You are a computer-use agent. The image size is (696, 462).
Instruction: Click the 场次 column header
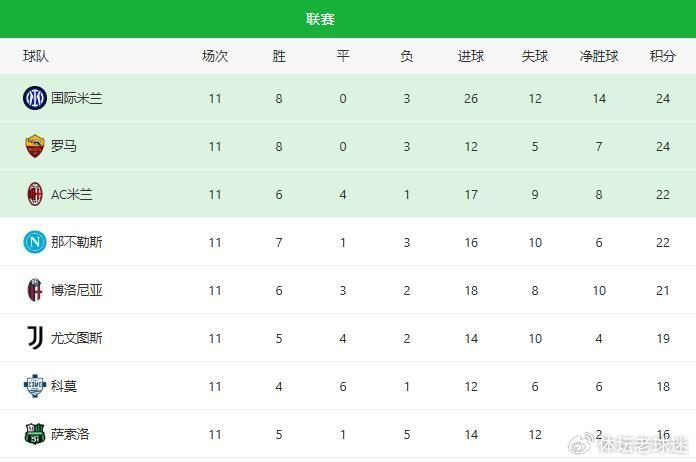pos(215,56)
